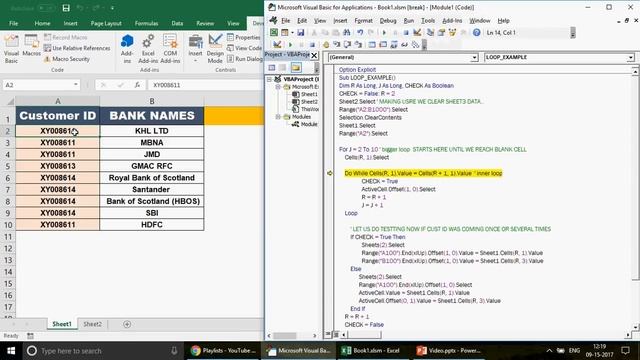Open Project Explorer from VBA toolbar icon
This screenshot has width=640, height=360.
pos(430,33)
